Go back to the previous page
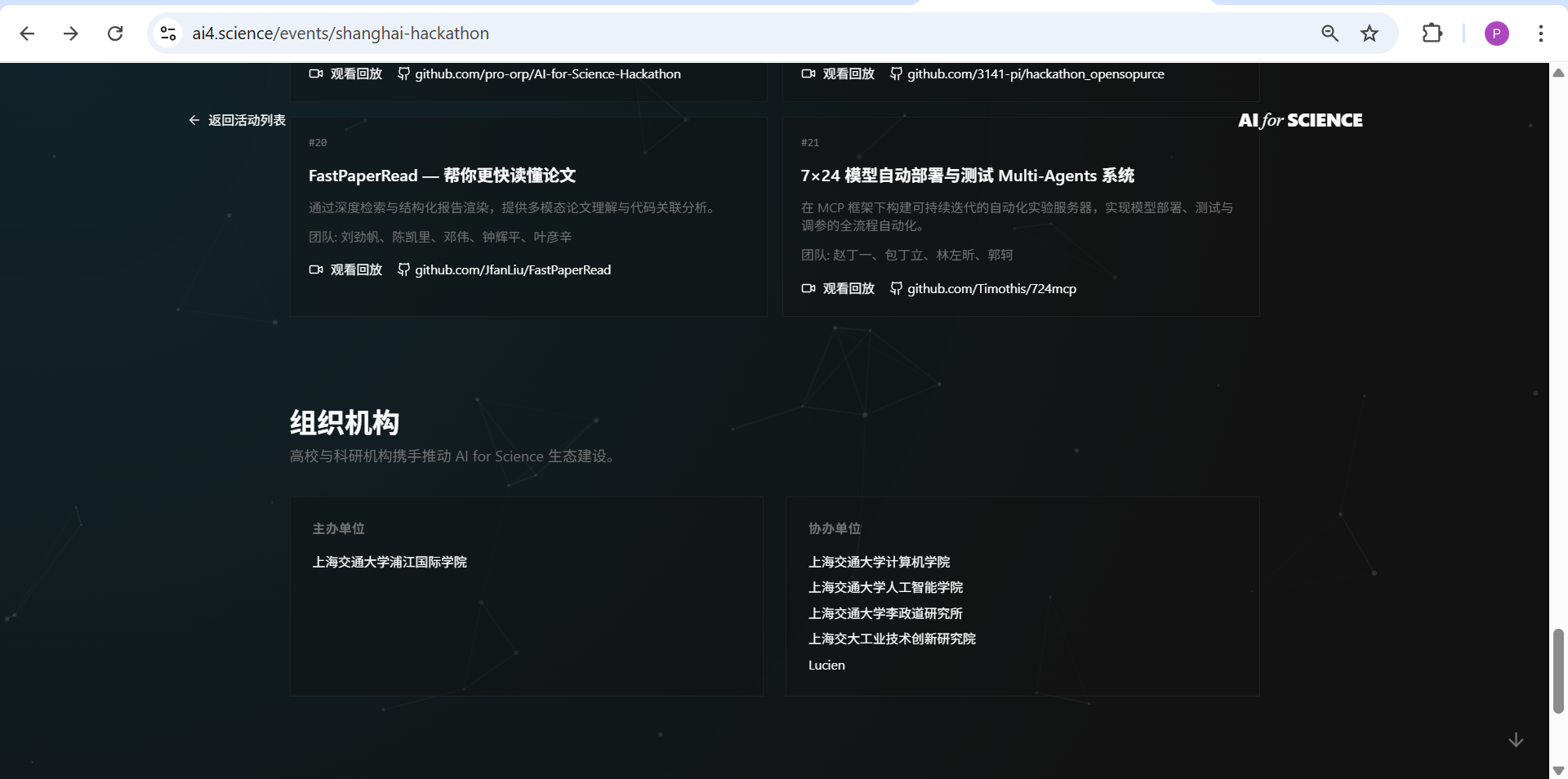The width and height of the screenshot is (1568, 779). (27, 33)
